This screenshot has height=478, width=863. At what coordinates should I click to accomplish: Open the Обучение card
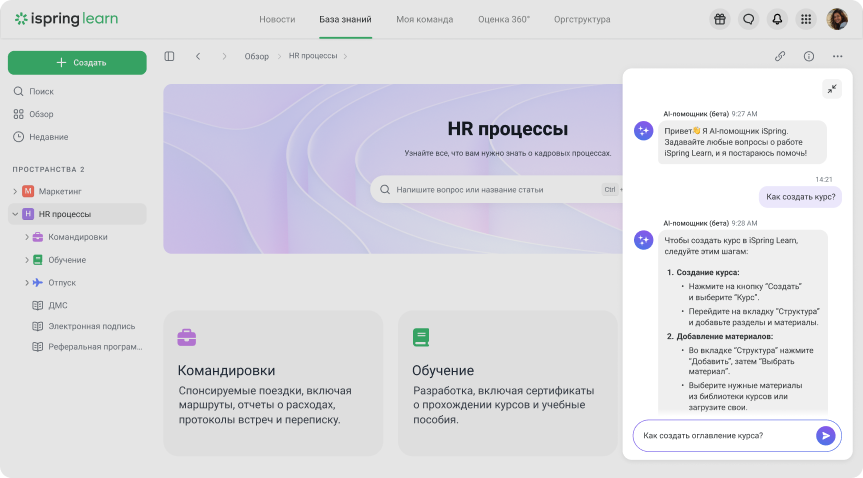click(507, 383)
